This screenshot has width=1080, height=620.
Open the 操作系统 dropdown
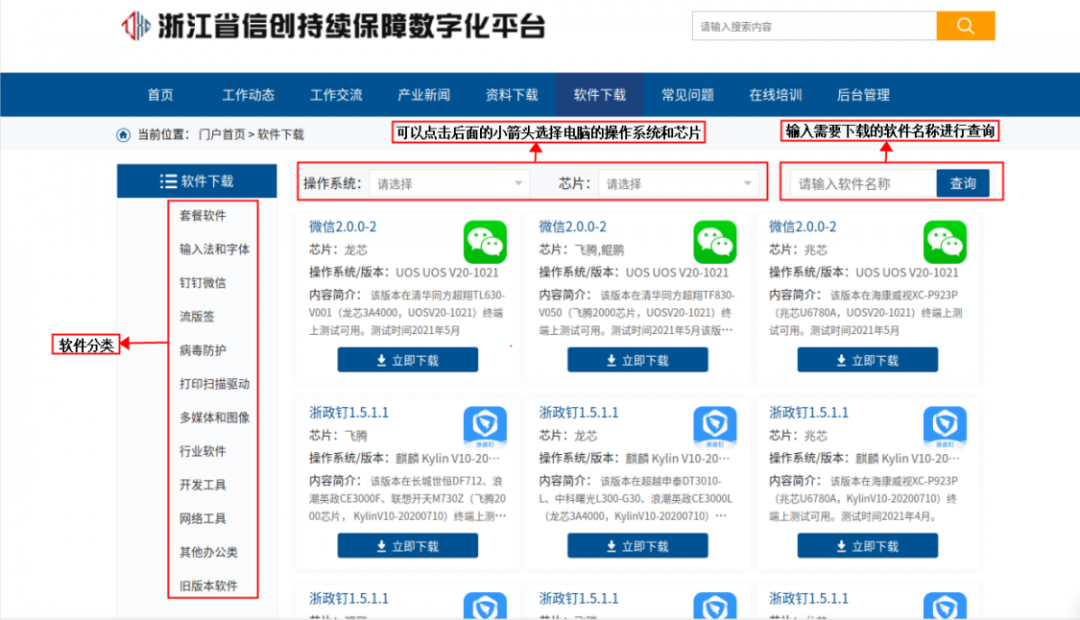click(450, 183)
